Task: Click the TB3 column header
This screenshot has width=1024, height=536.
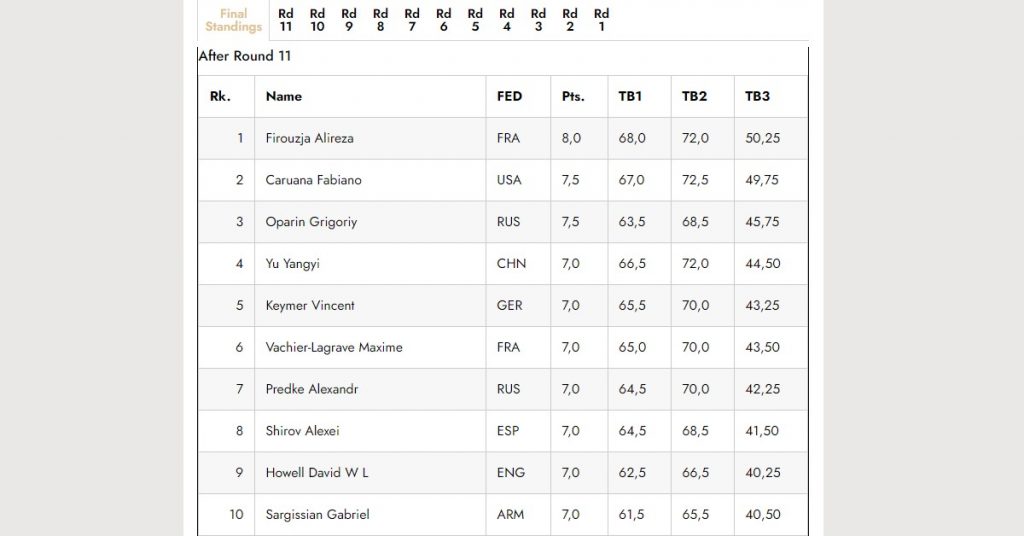Action: point(757,97)
